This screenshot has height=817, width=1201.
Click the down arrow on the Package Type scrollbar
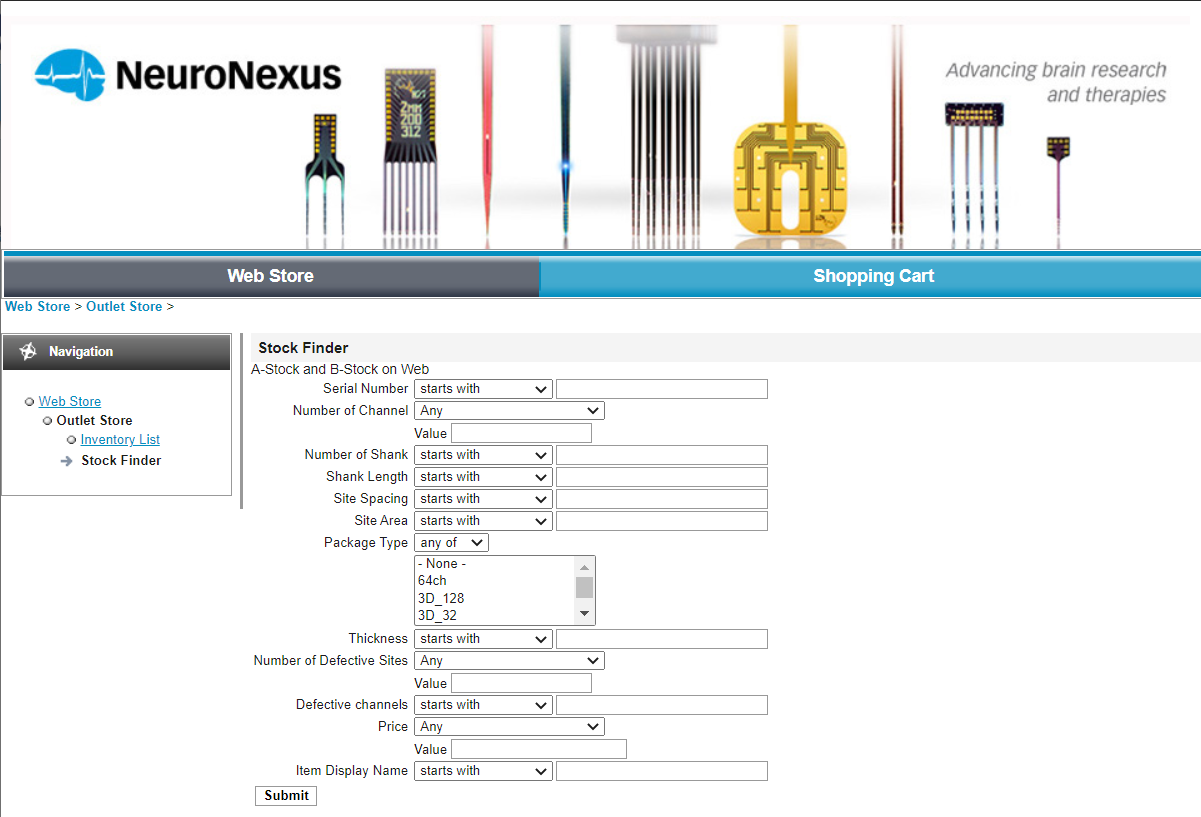click(584, 612)
